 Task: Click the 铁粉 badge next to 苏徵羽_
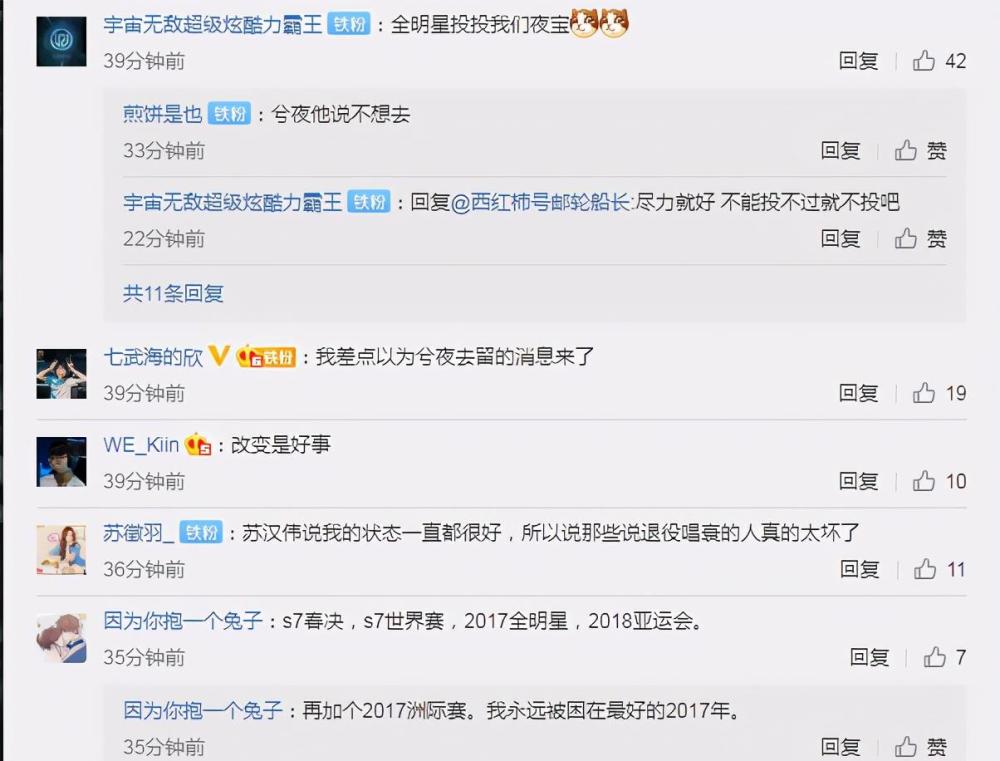click(x=201, y=532)
